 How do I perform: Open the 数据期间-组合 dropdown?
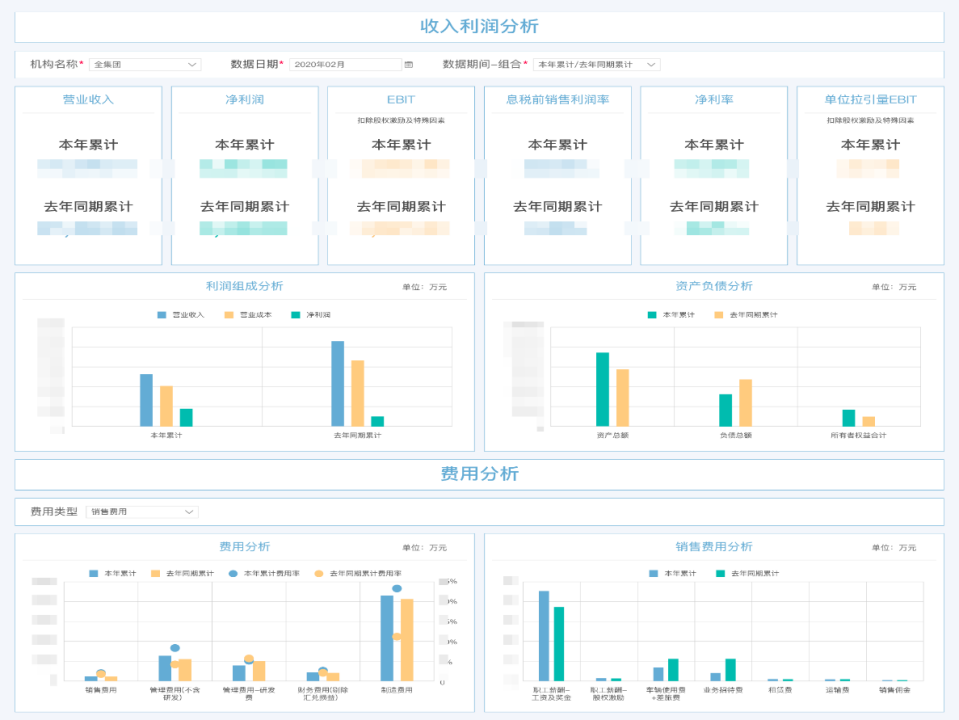click(596, 65)
